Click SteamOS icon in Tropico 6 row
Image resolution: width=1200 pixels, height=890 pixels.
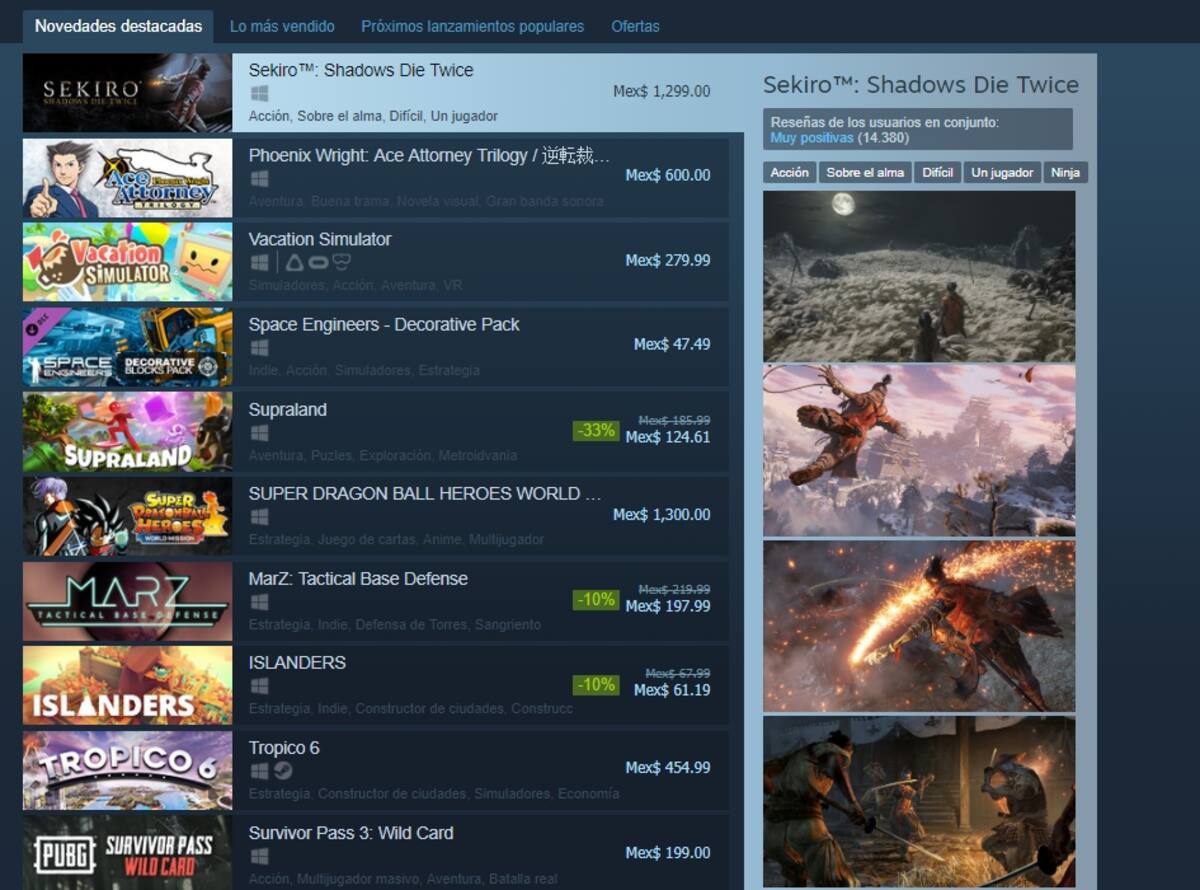pyautogui.click(x=283, y=770)
